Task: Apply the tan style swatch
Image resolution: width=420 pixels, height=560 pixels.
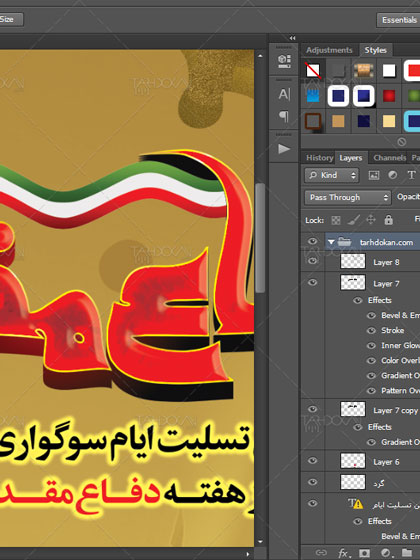Action: (338, 121)
